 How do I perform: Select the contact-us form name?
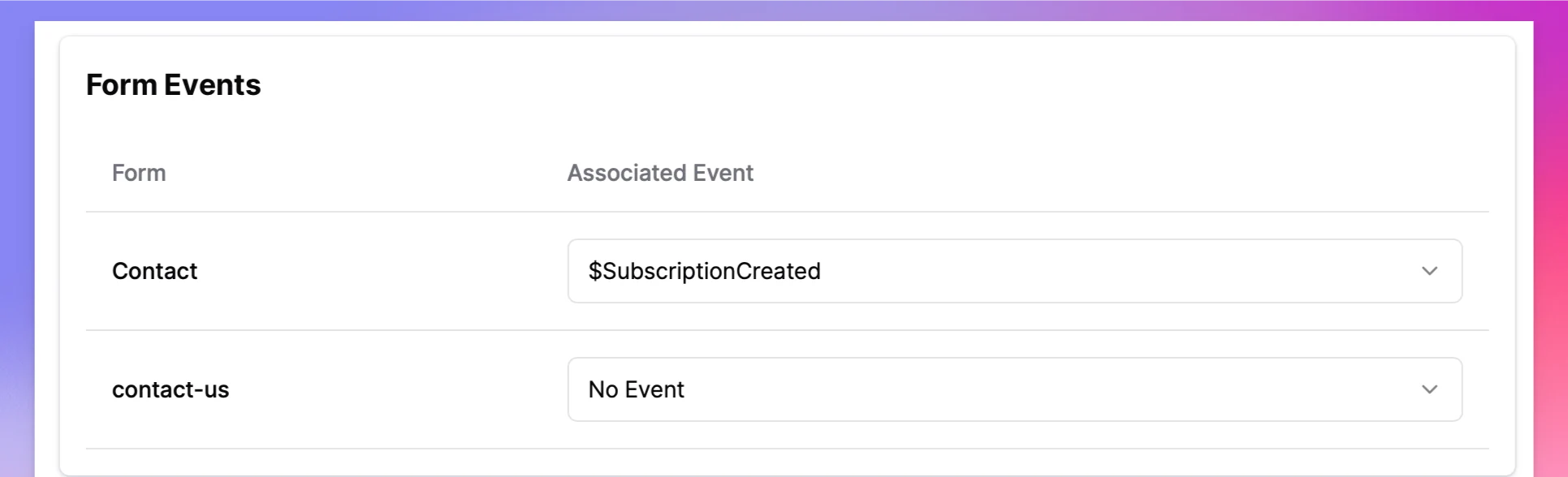pyautogui.click(x=171, y=389)
